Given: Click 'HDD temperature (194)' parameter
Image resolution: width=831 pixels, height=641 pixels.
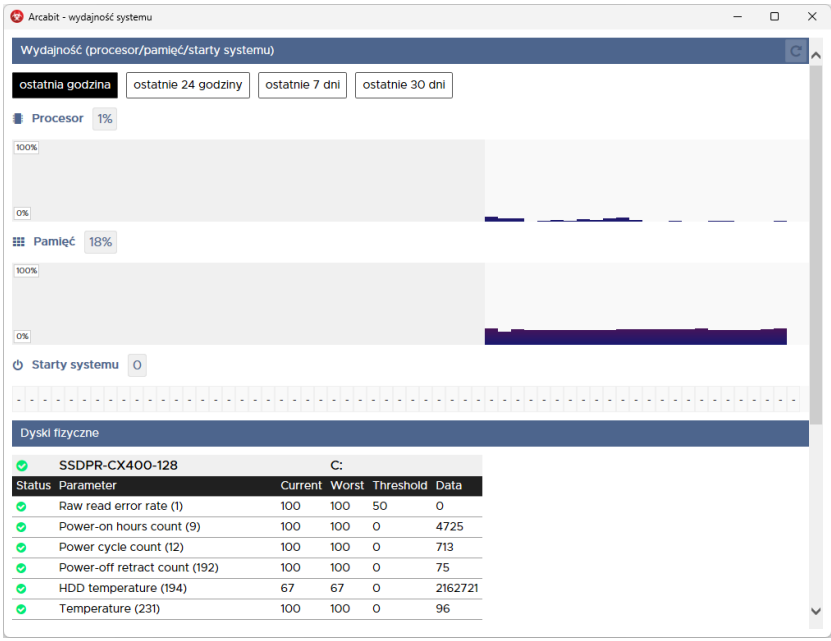Looking at the screenshot, I should tap(122, 589).
